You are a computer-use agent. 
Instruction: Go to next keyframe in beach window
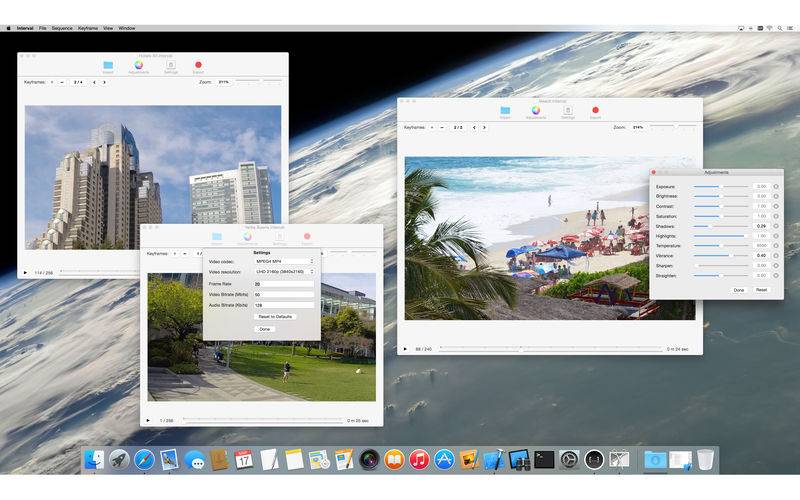tap(484, 128)
